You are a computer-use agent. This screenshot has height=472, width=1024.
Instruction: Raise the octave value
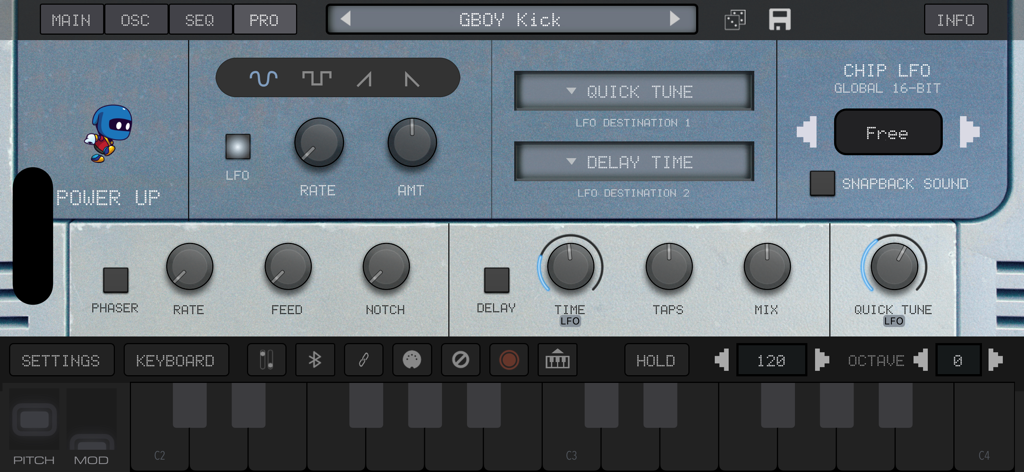(x=995, y=360)
